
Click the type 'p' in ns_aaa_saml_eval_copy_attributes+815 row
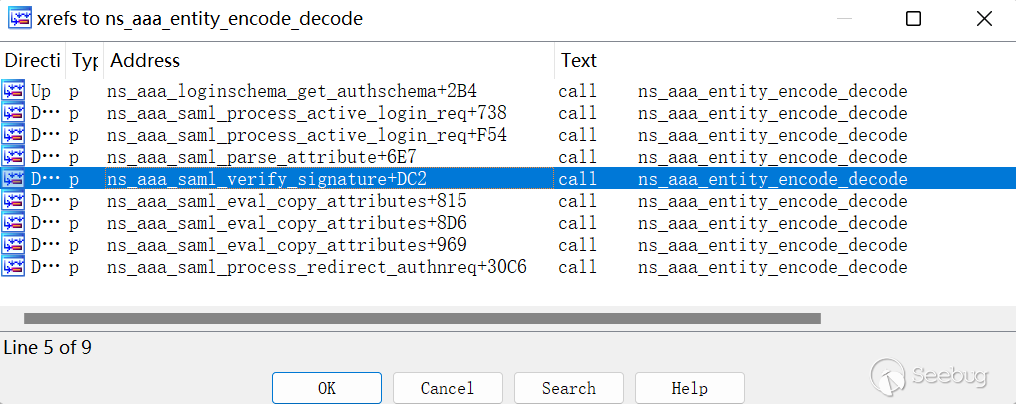tap(74, 202)
